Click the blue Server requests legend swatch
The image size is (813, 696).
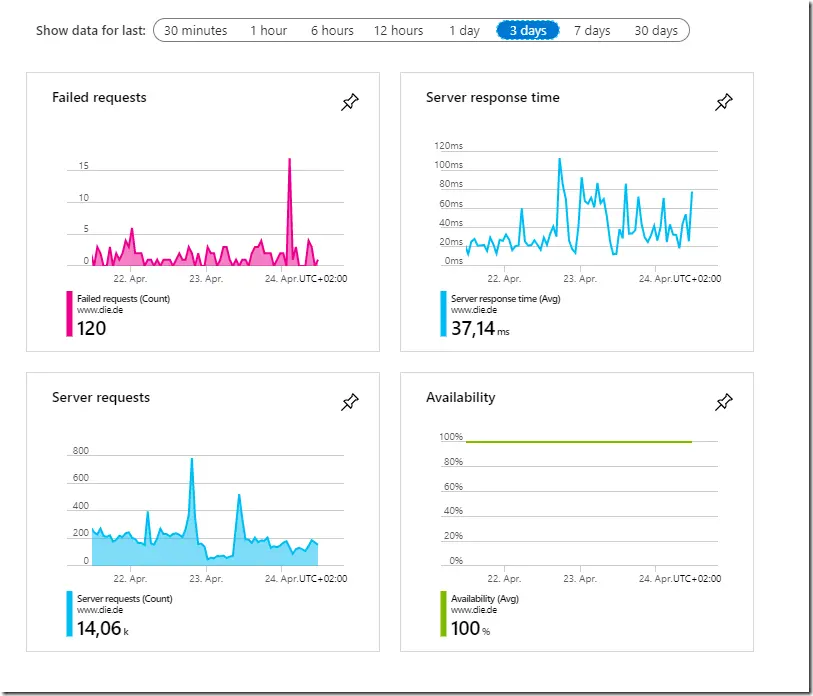[x=69, y=614]
